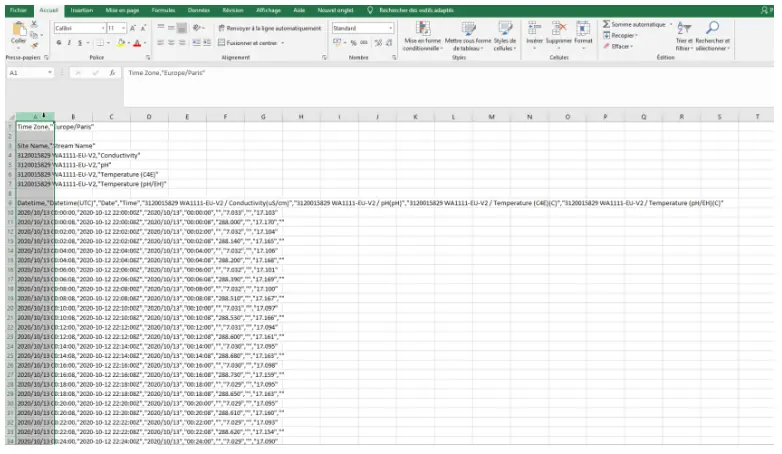Click the Select All corner triangle

tap(11, 117)
